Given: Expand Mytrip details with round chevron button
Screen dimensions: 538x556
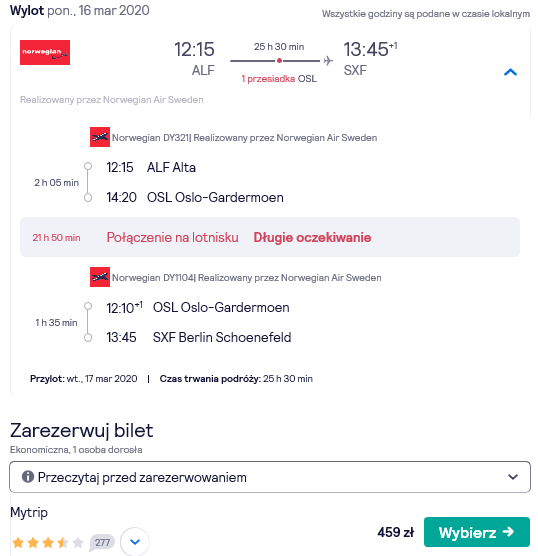Looking at the screenshot, I should click(135, 542).
